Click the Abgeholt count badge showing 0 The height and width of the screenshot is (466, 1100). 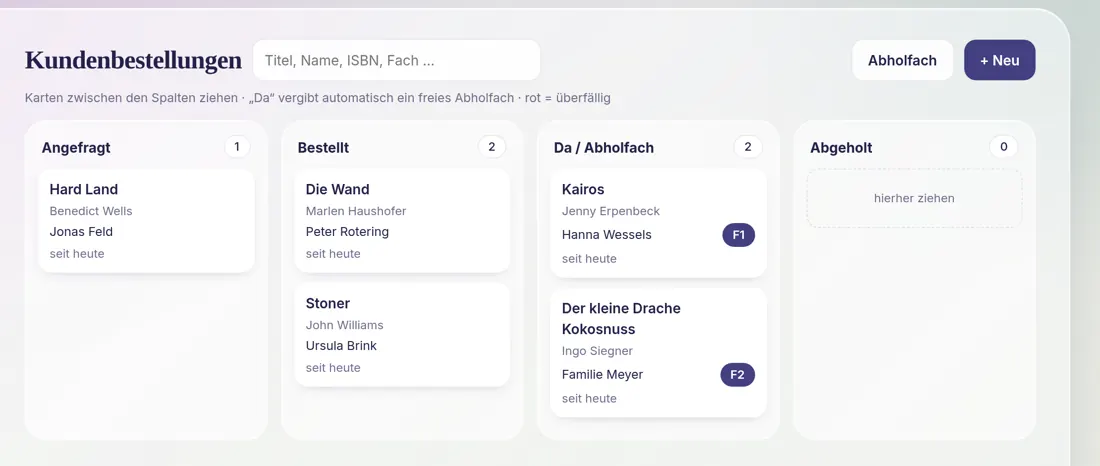1004,147
